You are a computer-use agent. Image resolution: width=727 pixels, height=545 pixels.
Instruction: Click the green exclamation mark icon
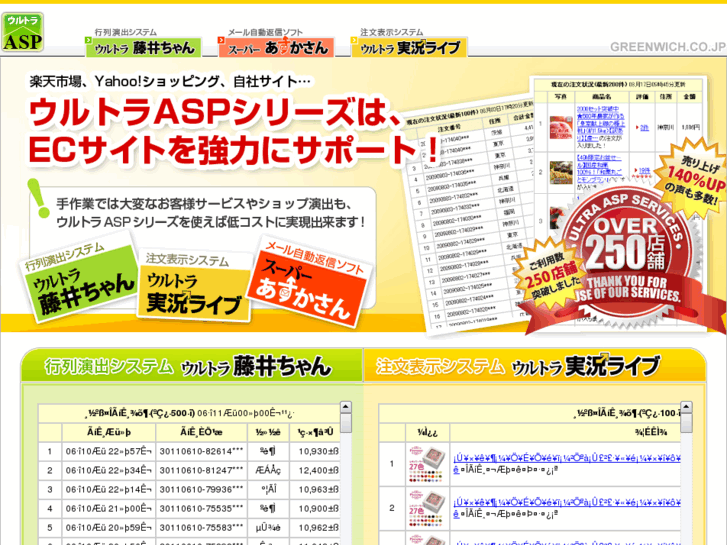click(40, 198)
